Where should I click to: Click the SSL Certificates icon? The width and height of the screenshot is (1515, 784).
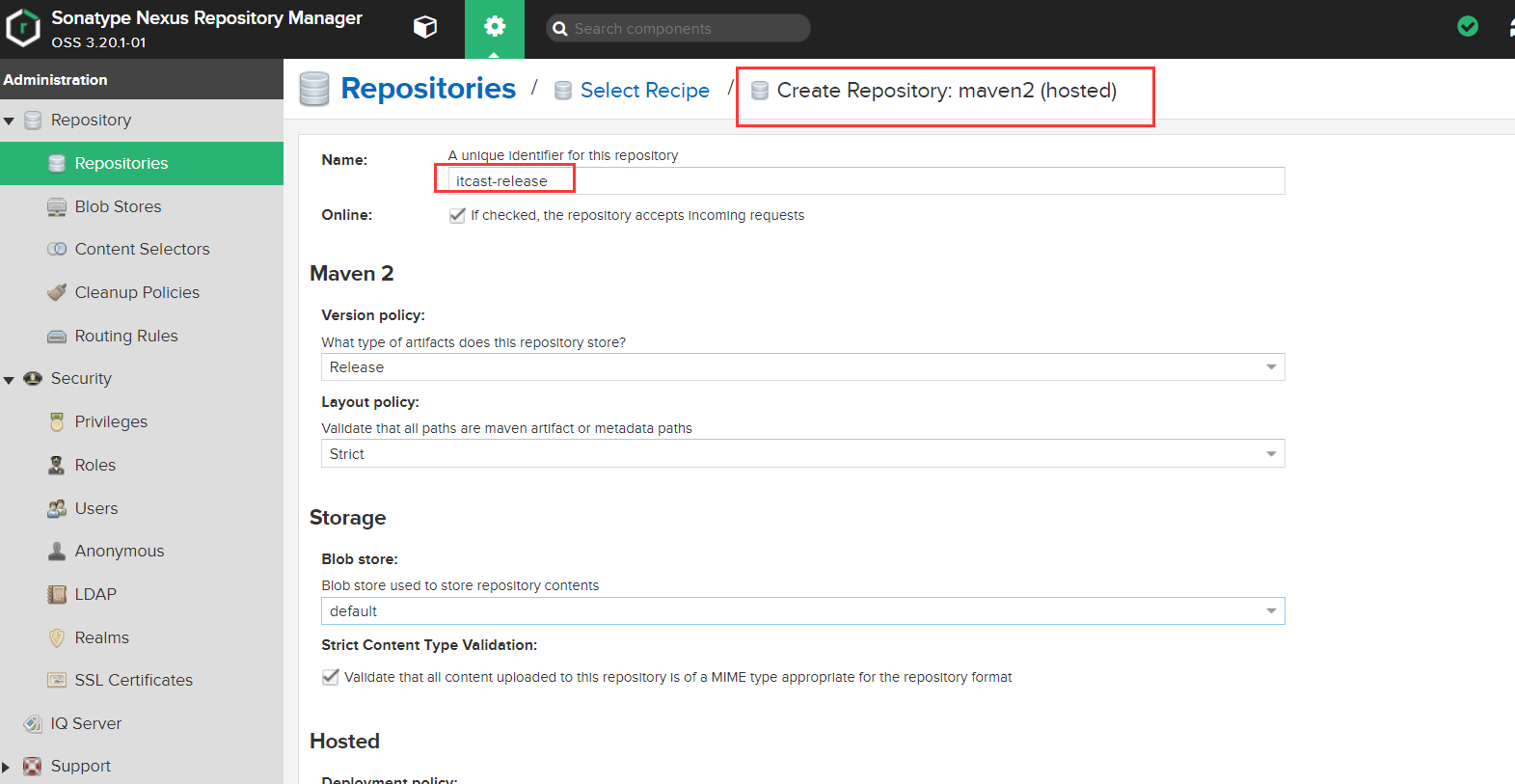tap(57, 680)
